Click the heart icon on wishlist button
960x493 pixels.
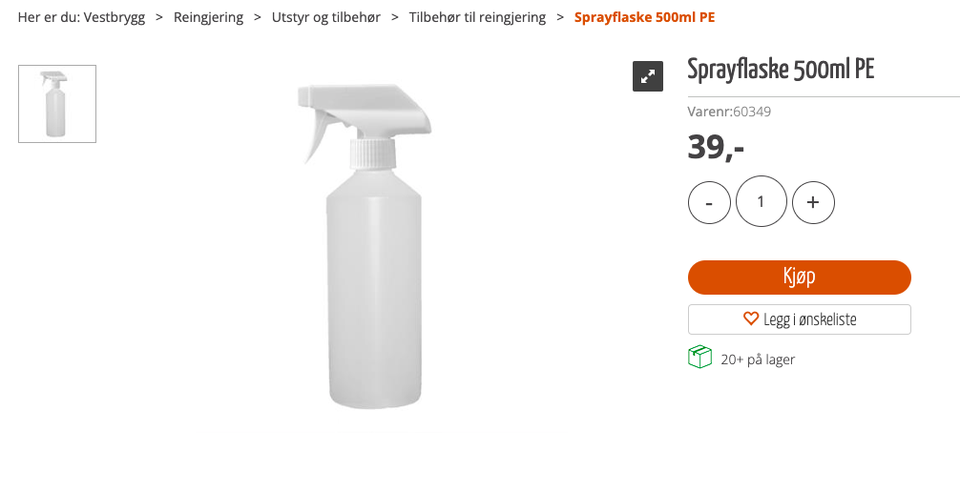(x=751, y=319)
